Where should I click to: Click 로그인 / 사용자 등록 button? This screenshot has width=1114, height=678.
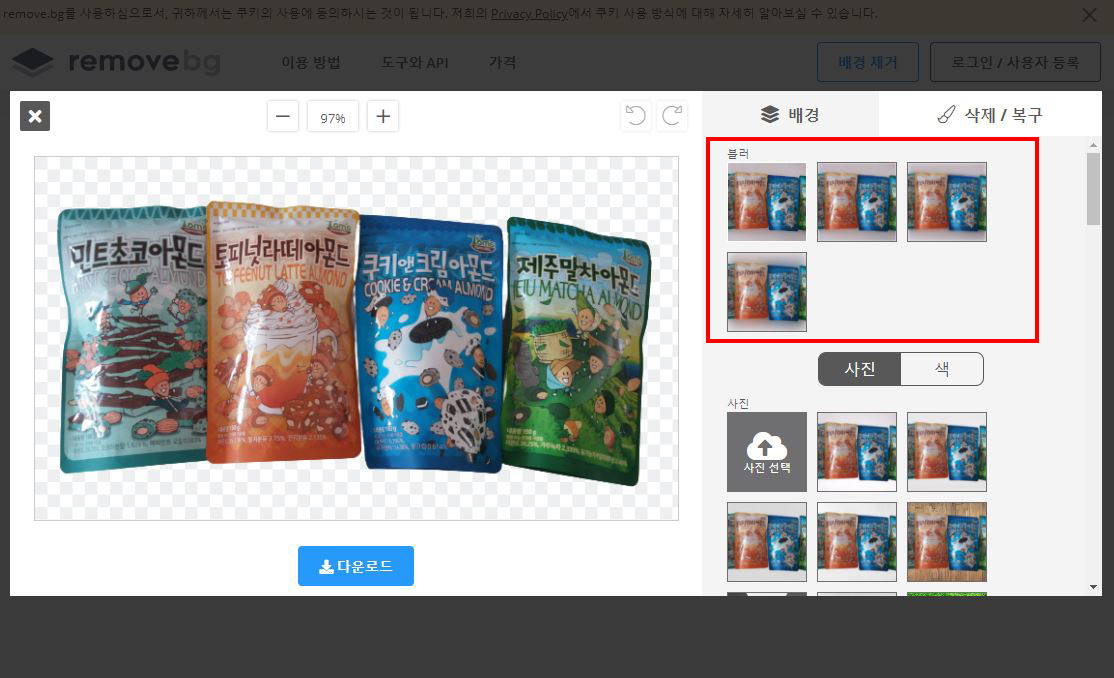click(1015, 63)
